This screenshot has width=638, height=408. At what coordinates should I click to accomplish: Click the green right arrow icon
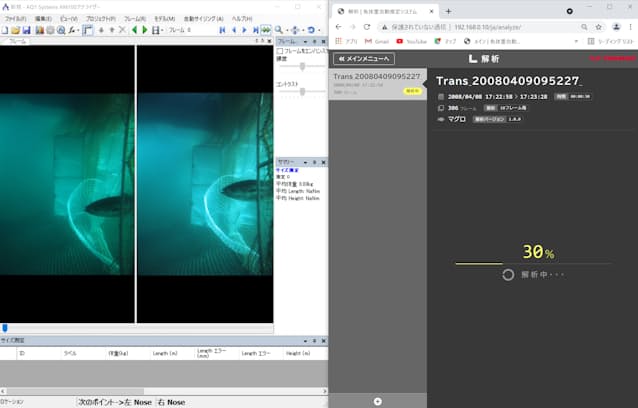pyautogui.click(x=145, y=30)
